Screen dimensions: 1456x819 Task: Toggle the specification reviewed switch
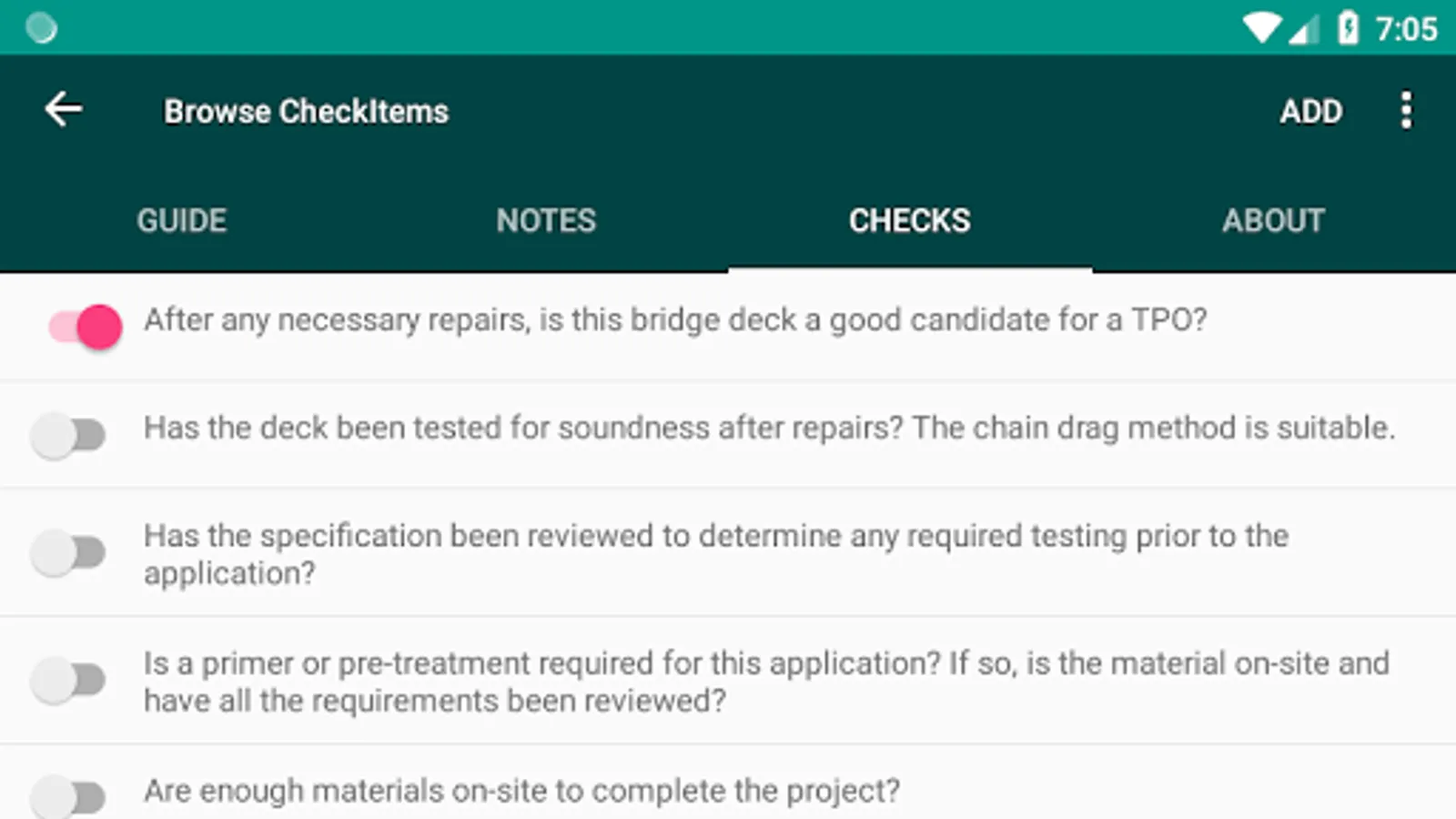[x=68, y=552]
